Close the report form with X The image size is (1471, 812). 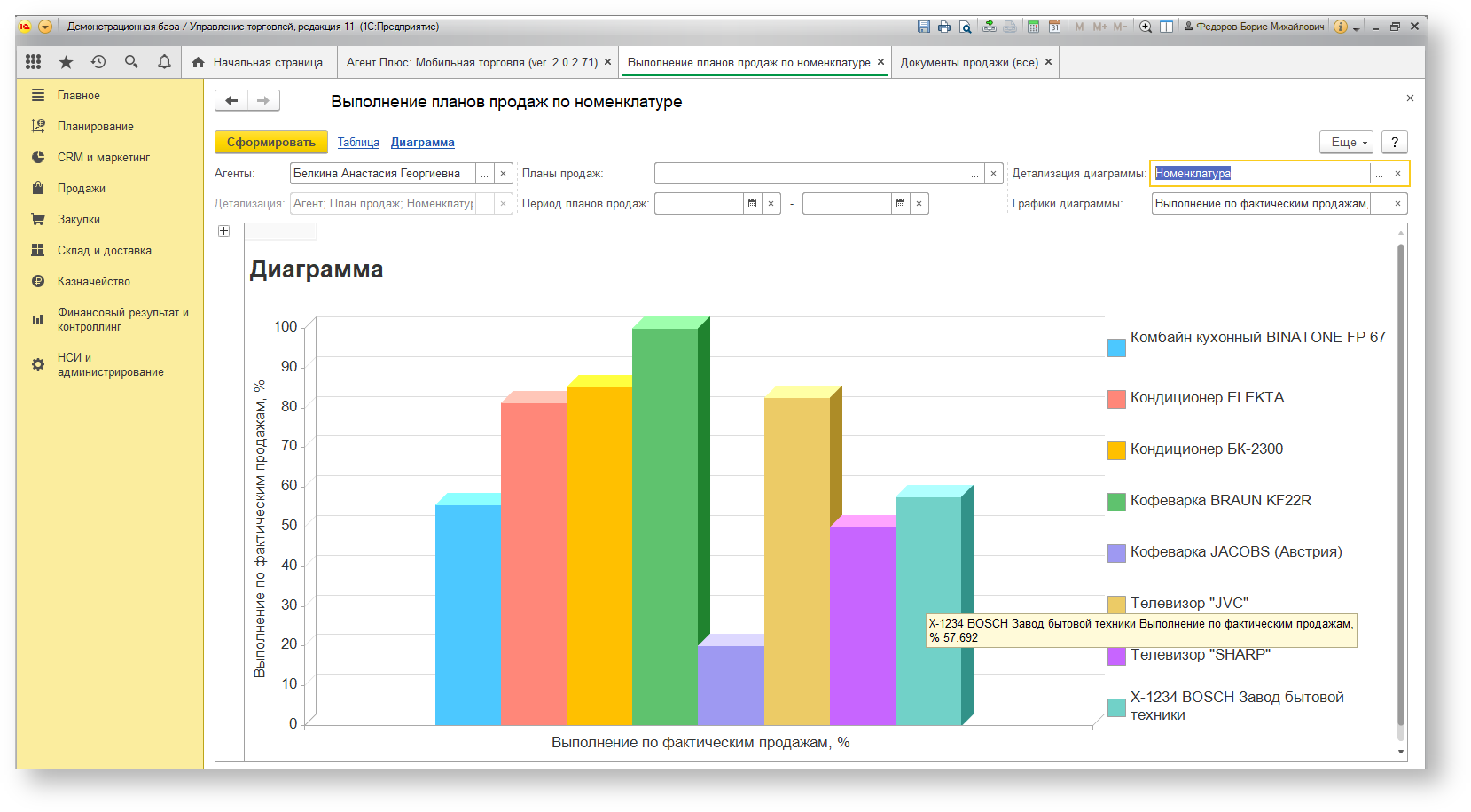pos(1410,98)
